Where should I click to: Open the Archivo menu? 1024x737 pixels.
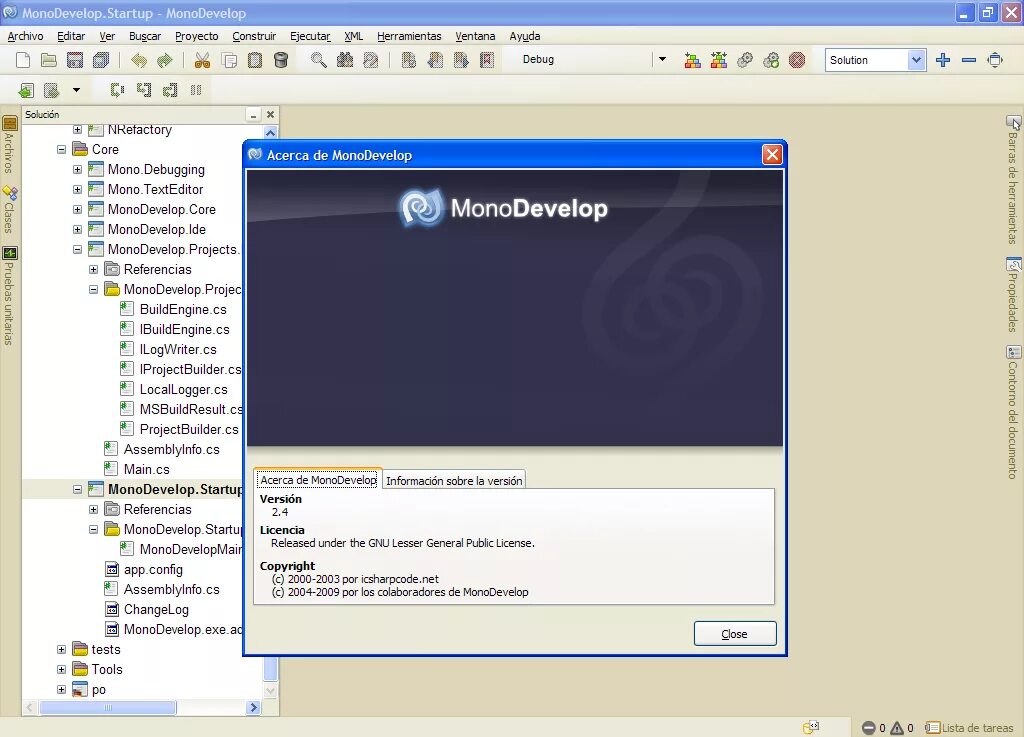pyautogui.click(x=25, y=36)
